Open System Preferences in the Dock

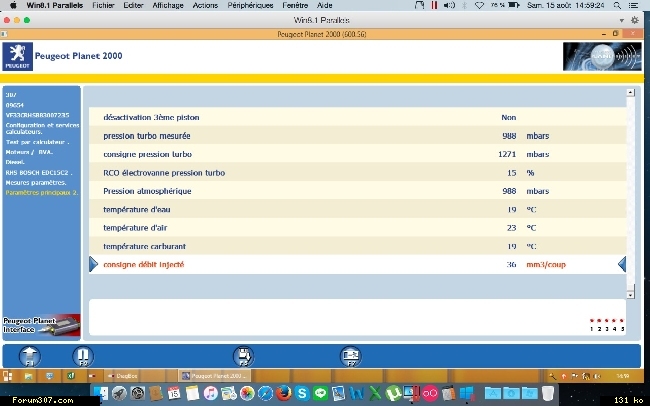click(137, 393)
